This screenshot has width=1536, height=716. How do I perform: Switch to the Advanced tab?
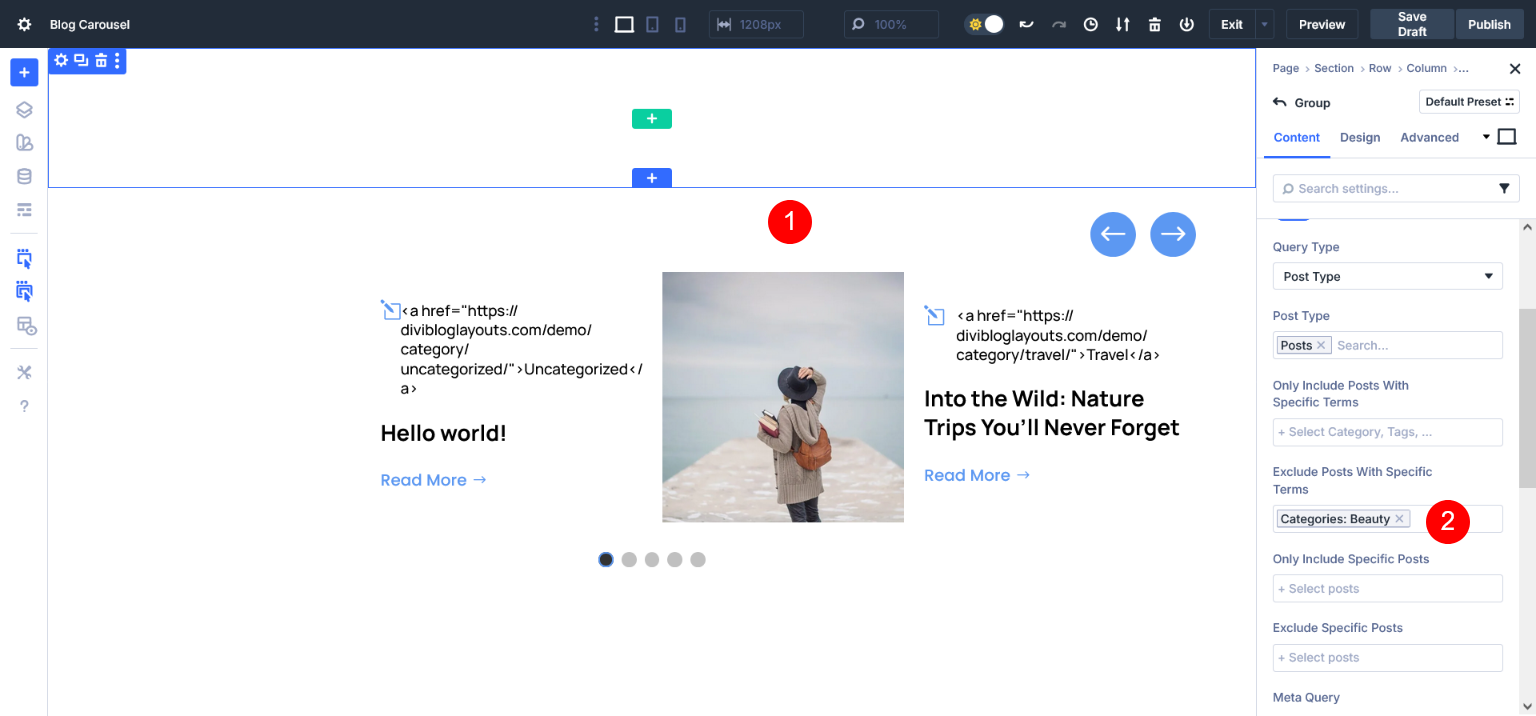coord(1429,137)
